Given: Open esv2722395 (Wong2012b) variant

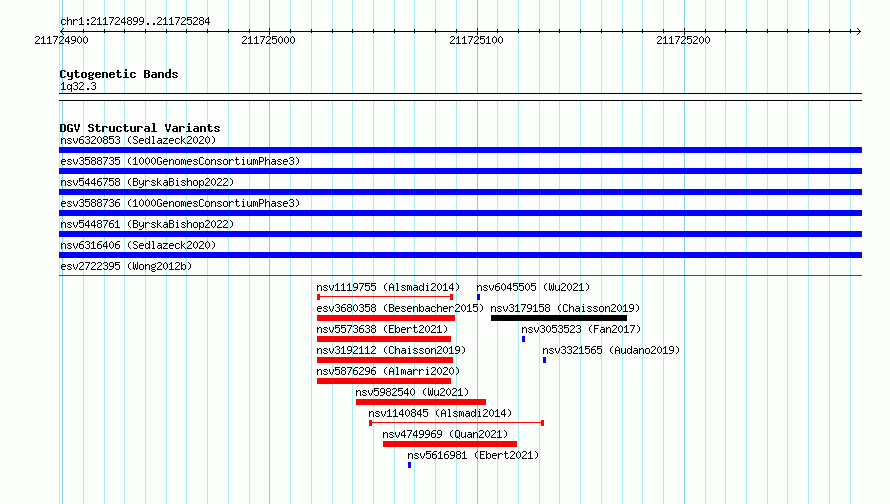Looking at the screenshot, I should coord(126,266).
